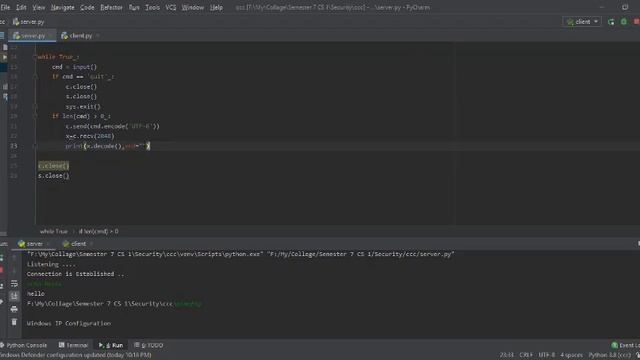
Task: Click the down-arrow icon in Run panel
Action: 14,270
